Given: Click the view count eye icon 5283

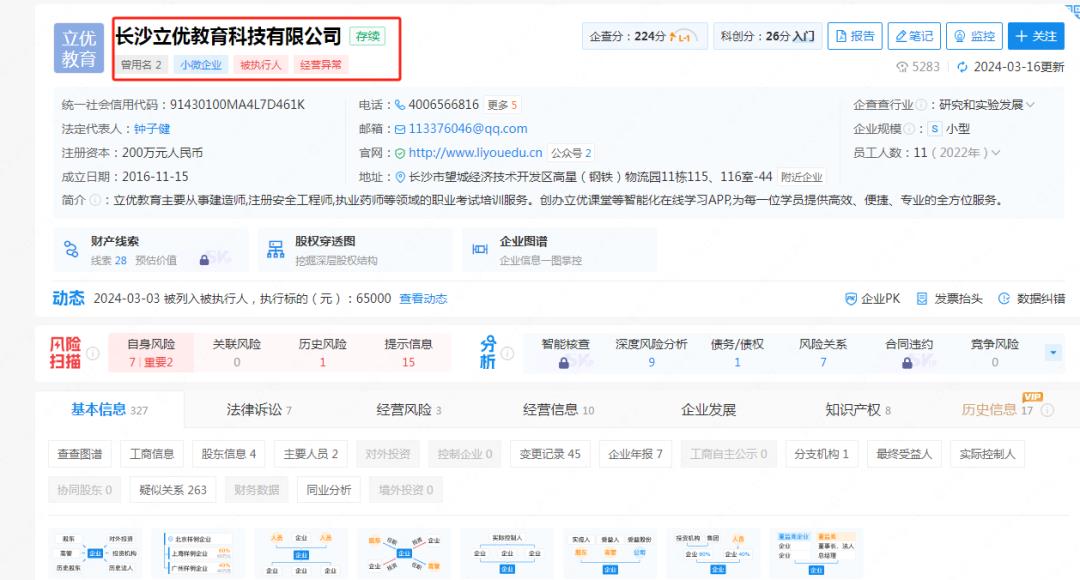Looking at the screenshot, I should tap(902, 67).
